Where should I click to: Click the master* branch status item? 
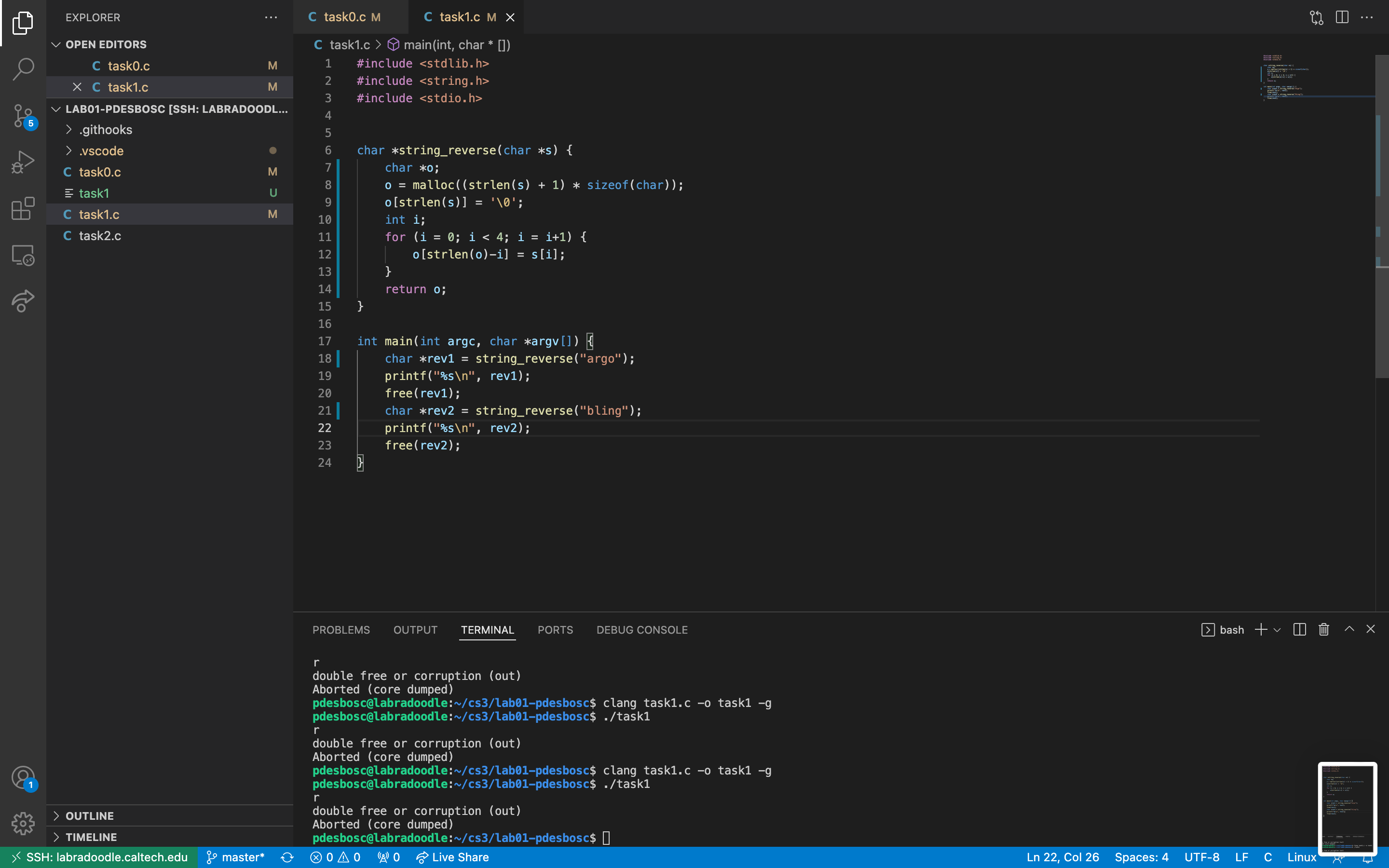click(x=235, y=857)
